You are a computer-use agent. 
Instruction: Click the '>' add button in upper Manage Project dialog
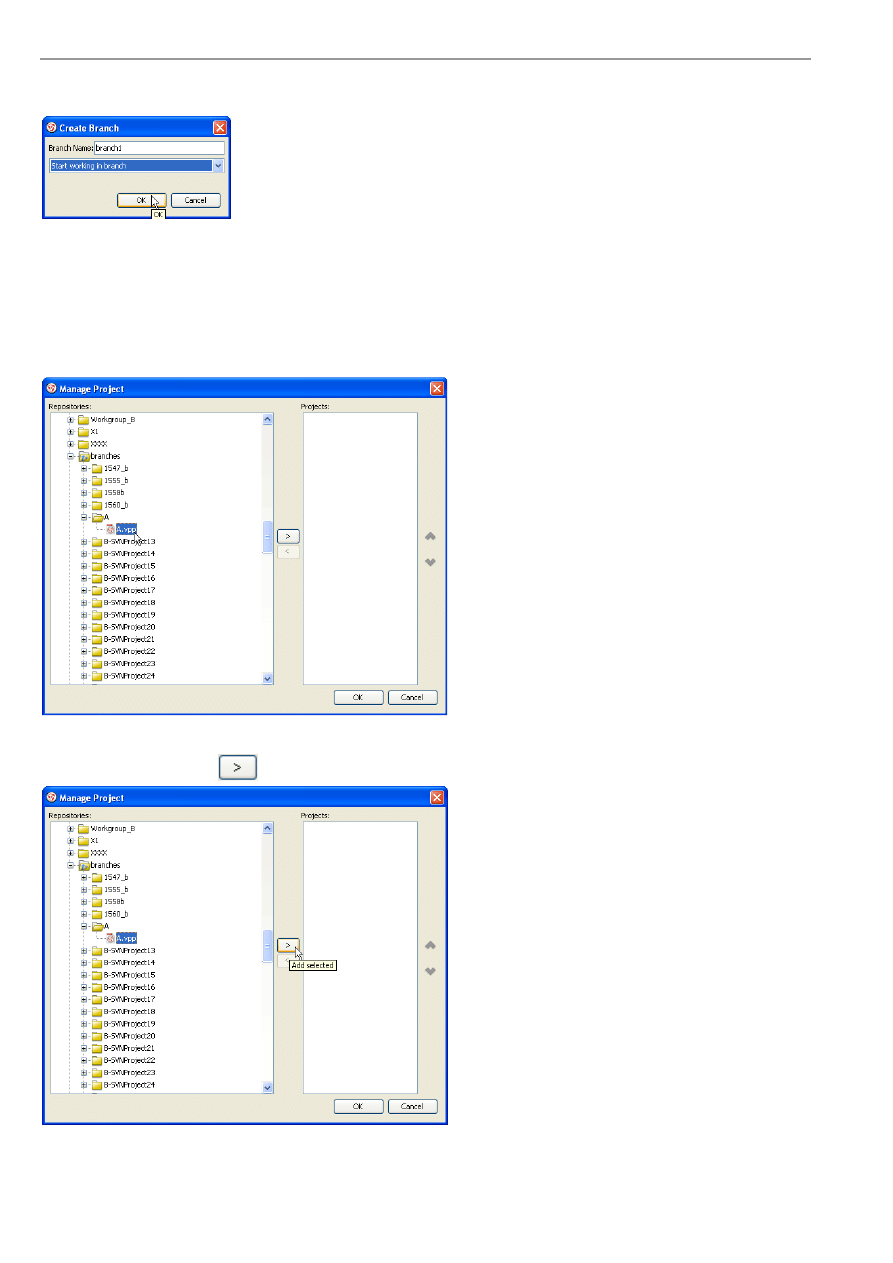pyautogui.click(x=288, y=536)
